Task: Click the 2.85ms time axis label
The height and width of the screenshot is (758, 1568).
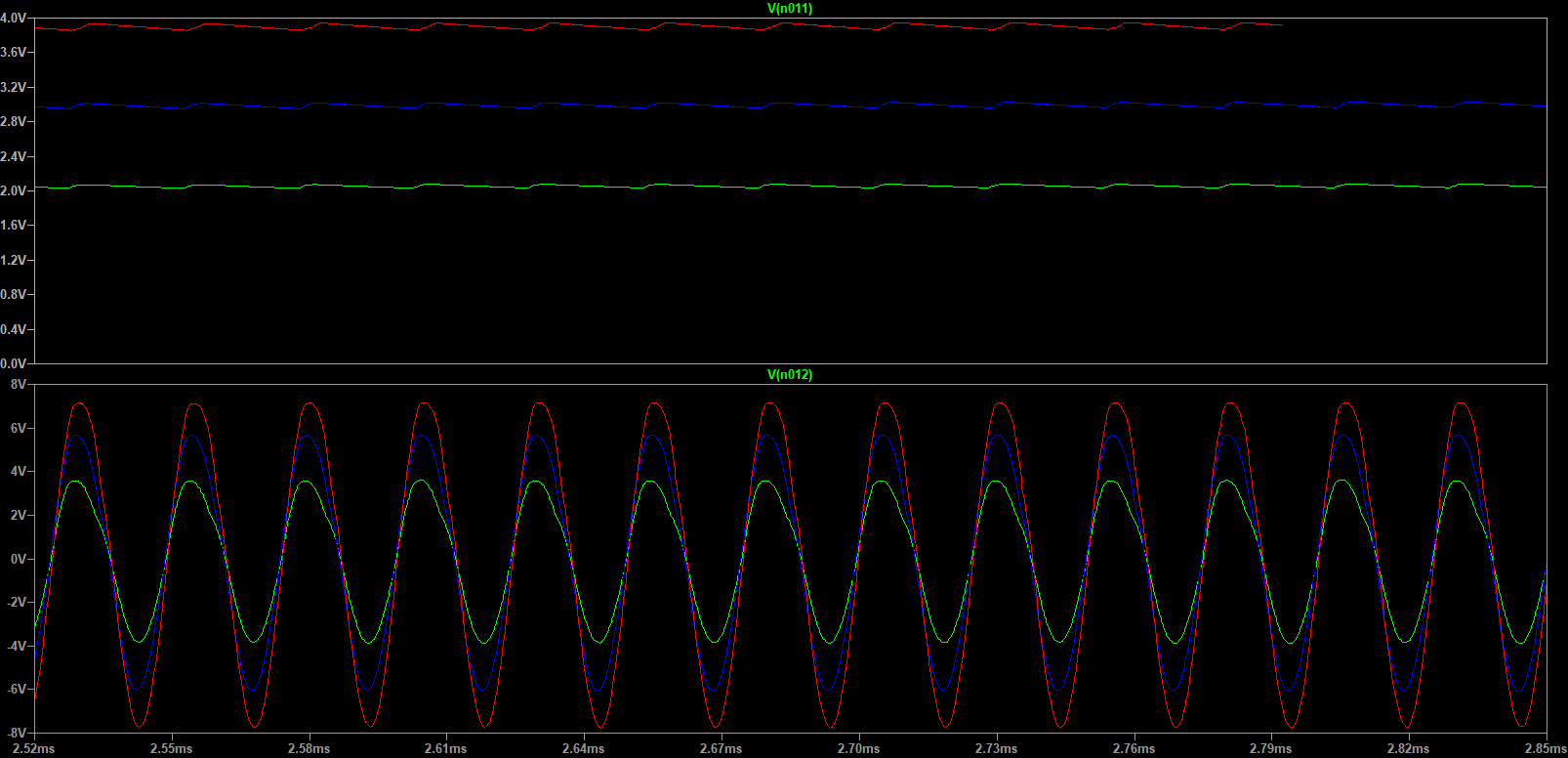Action: [x=1546, y=749]
